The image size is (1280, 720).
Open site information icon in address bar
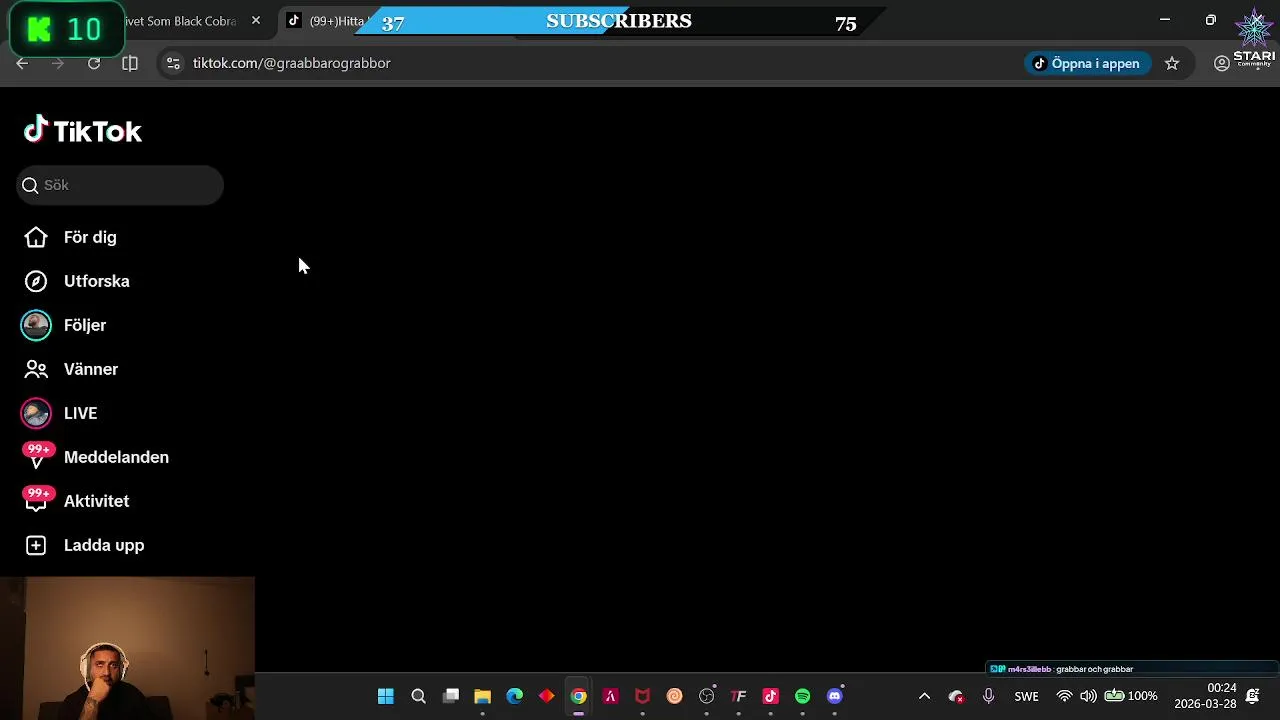click(173, 63)
